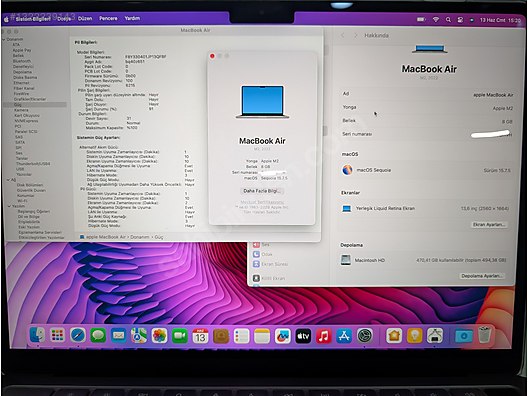Click the Ad name field row
Viewport: 528px width, 396px height.
point(428,94)
